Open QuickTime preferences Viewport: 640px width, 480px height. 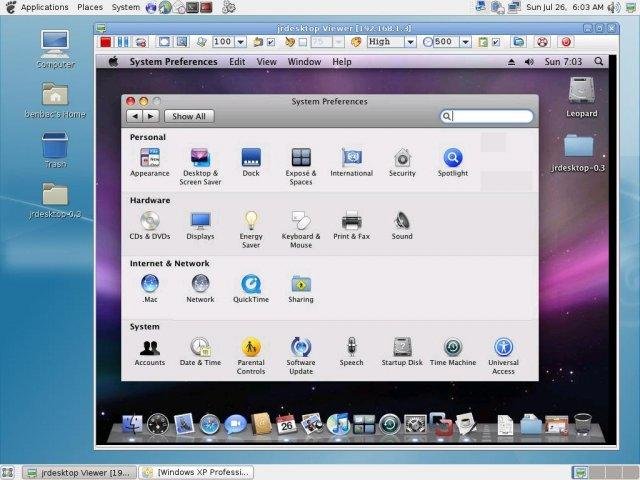[x=251, y=289]
